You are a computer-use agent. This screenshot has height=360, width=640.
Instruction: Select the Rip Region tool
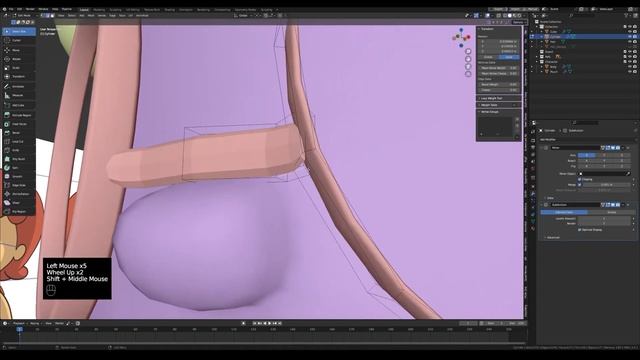pos(19,211)
